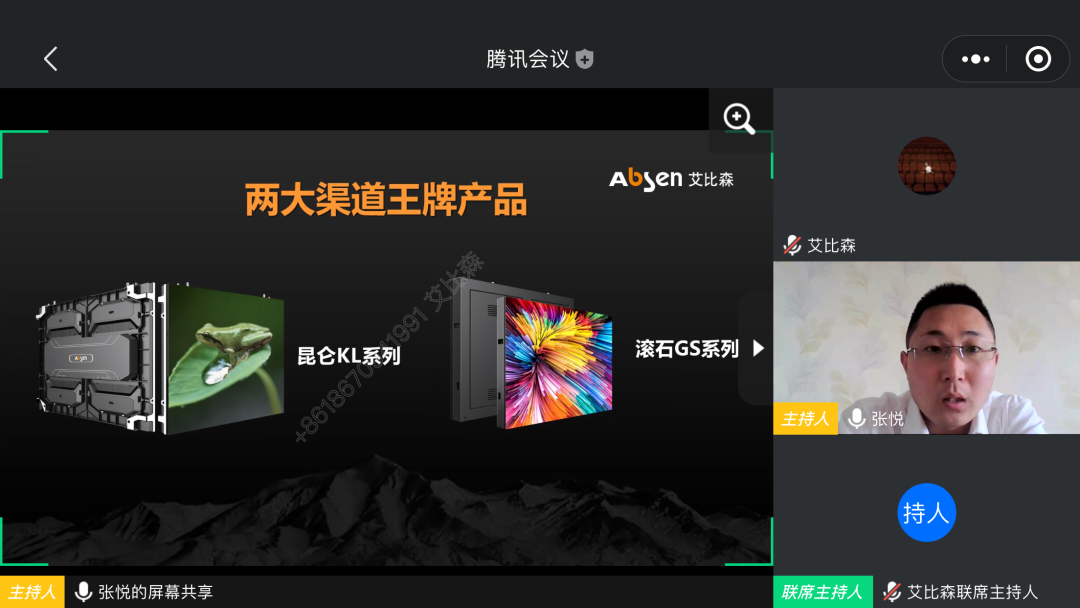Viewport: 1080px width, 608px height.
Task: Open 艾比森 round avatar picture
Action: coord(926,165)
